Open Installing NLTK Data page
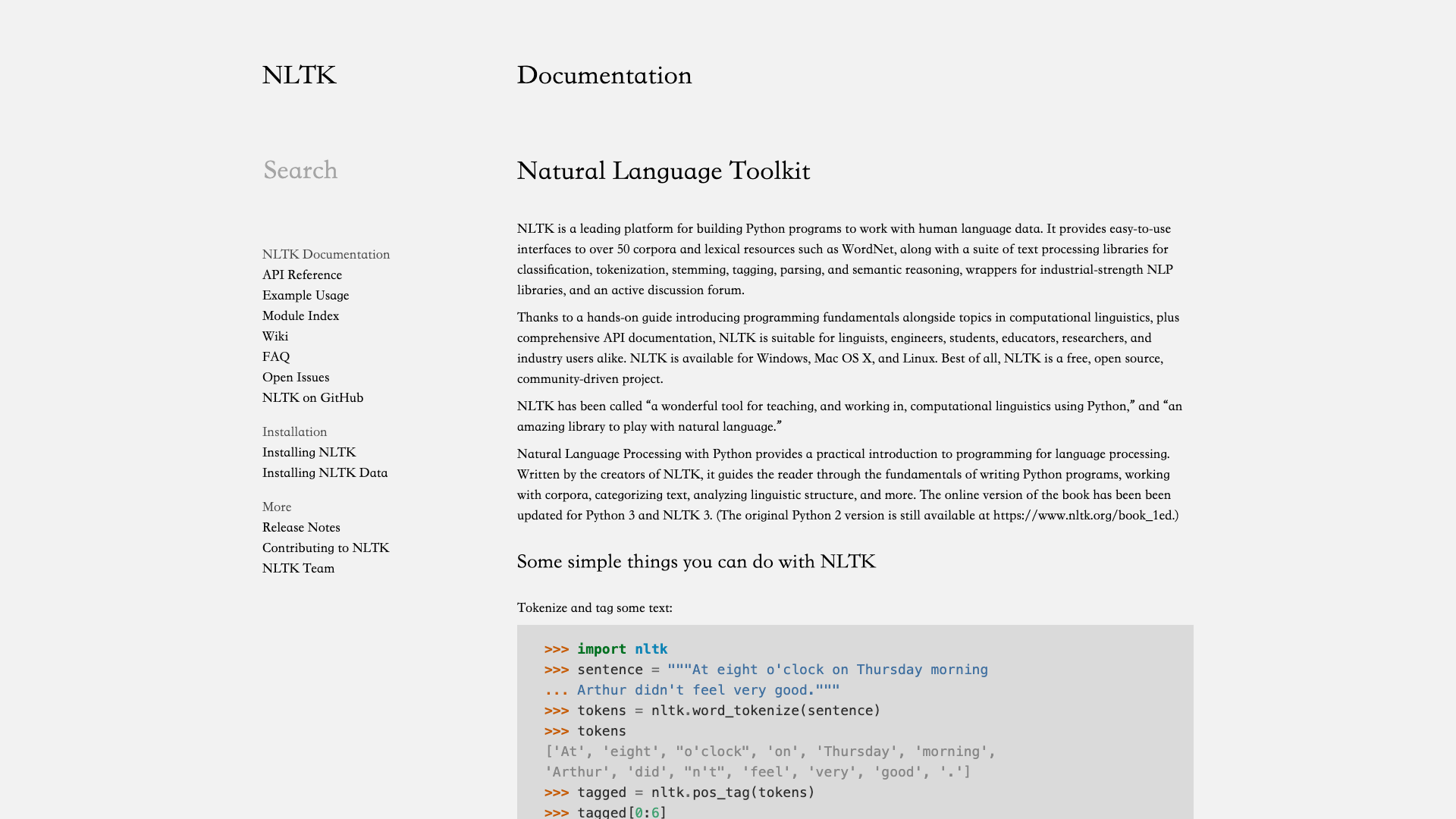Image resolution: width=1456 pixels, height=819 pixels. point(325,472)
